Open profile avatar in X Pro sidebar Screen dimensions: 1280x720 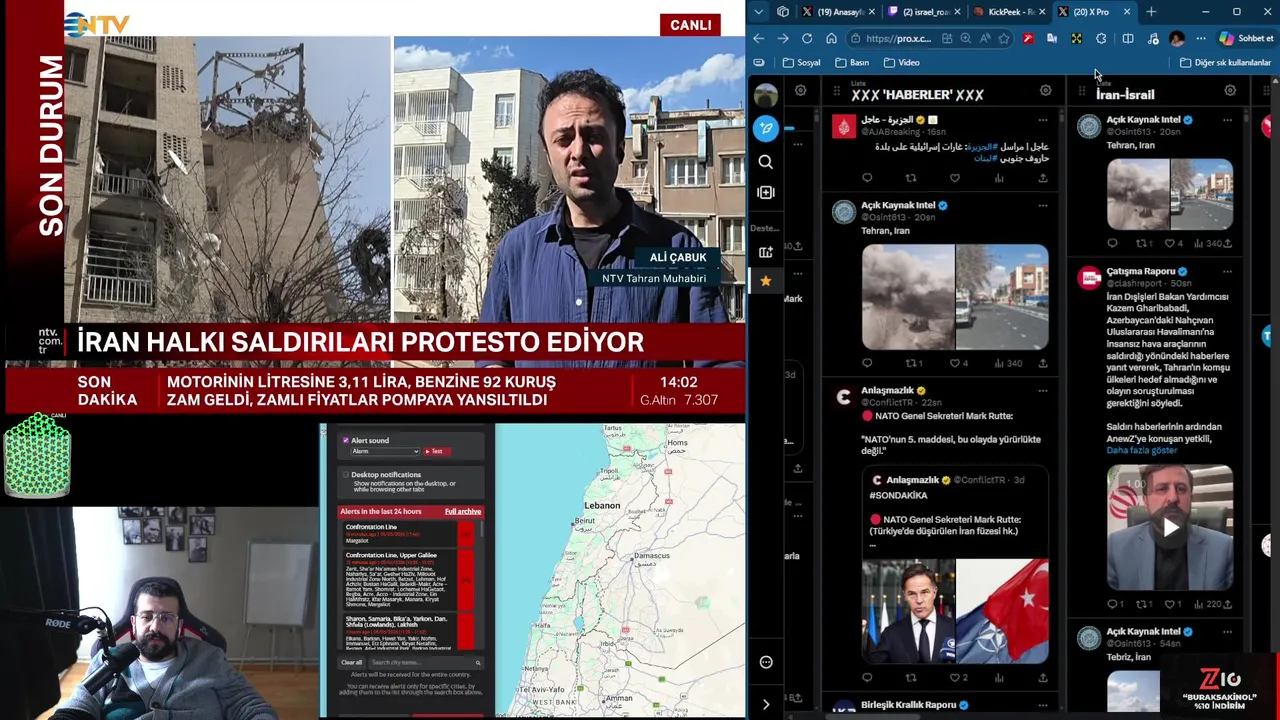click(766, 96)
